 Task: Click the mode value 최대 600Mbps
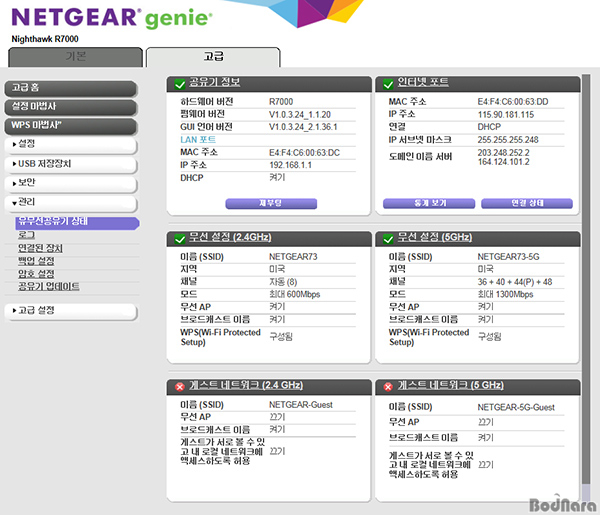point(294,294)
